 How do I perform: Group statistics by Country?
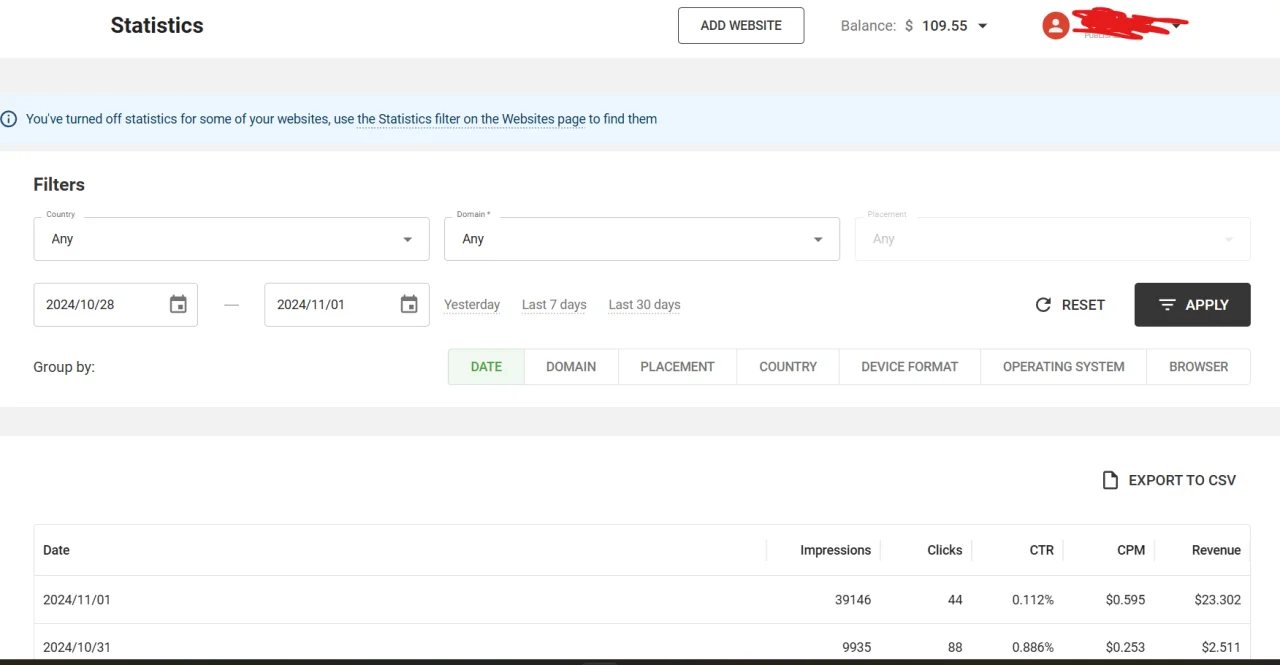point(788,366)
